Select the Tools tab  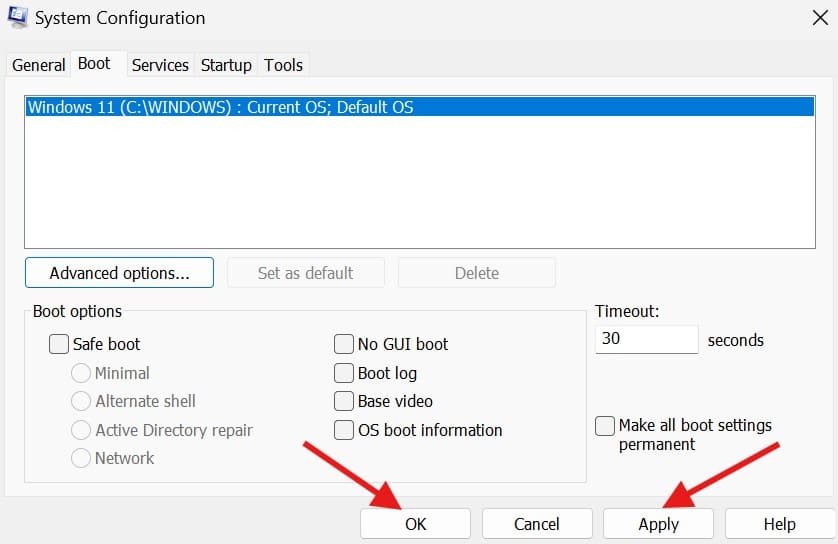coord(283,65)
